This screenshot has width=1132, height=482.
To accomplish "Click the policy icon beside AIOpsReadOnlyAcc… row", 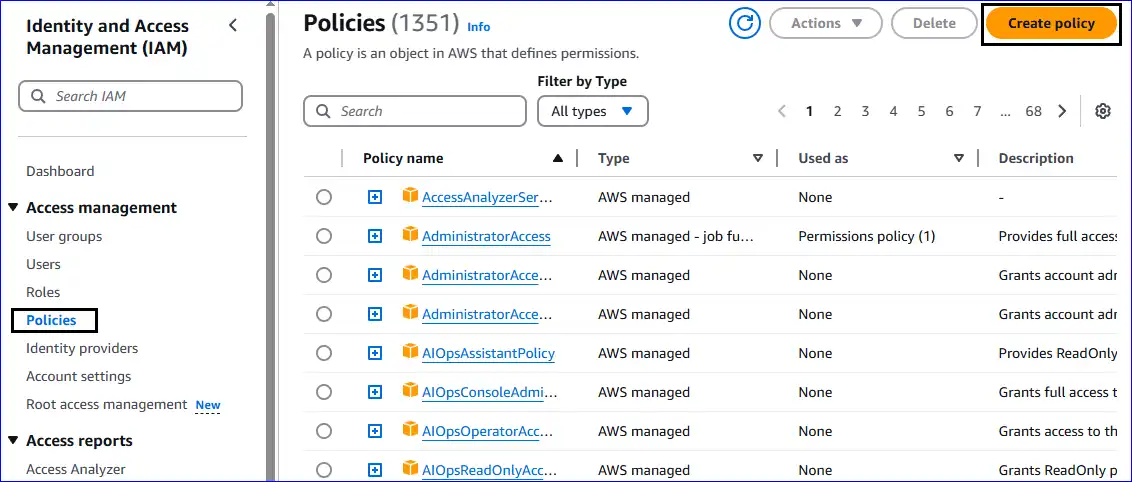I will click(x=410, y=468).
